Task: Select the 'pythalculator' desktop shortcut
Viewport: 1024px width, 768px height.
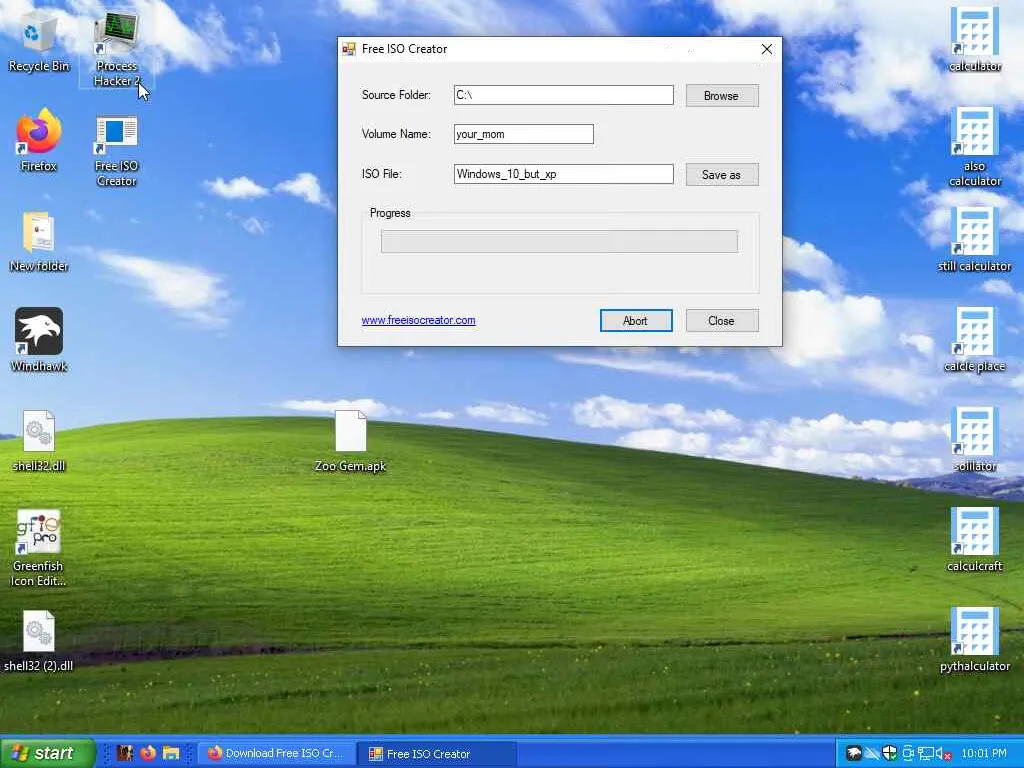Action: pyautogui.click(x=974, y=637)
